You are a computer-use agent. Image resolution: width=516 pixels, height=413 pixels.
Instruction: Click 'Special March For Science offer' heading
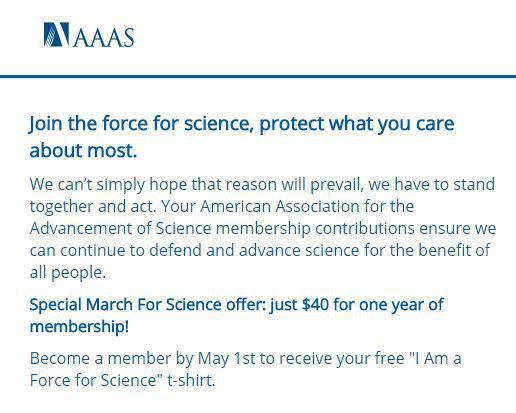coord(147,304)
